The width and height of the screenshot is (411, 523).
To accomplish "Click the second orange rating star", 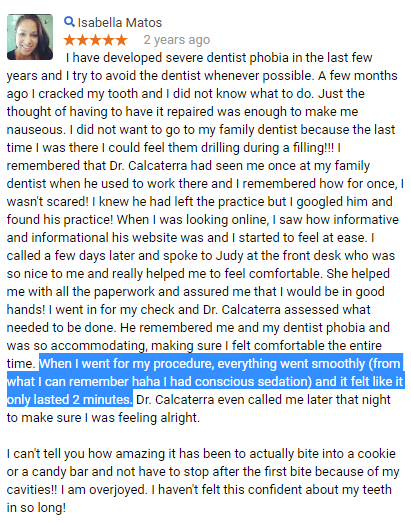I will pos(82,40).
